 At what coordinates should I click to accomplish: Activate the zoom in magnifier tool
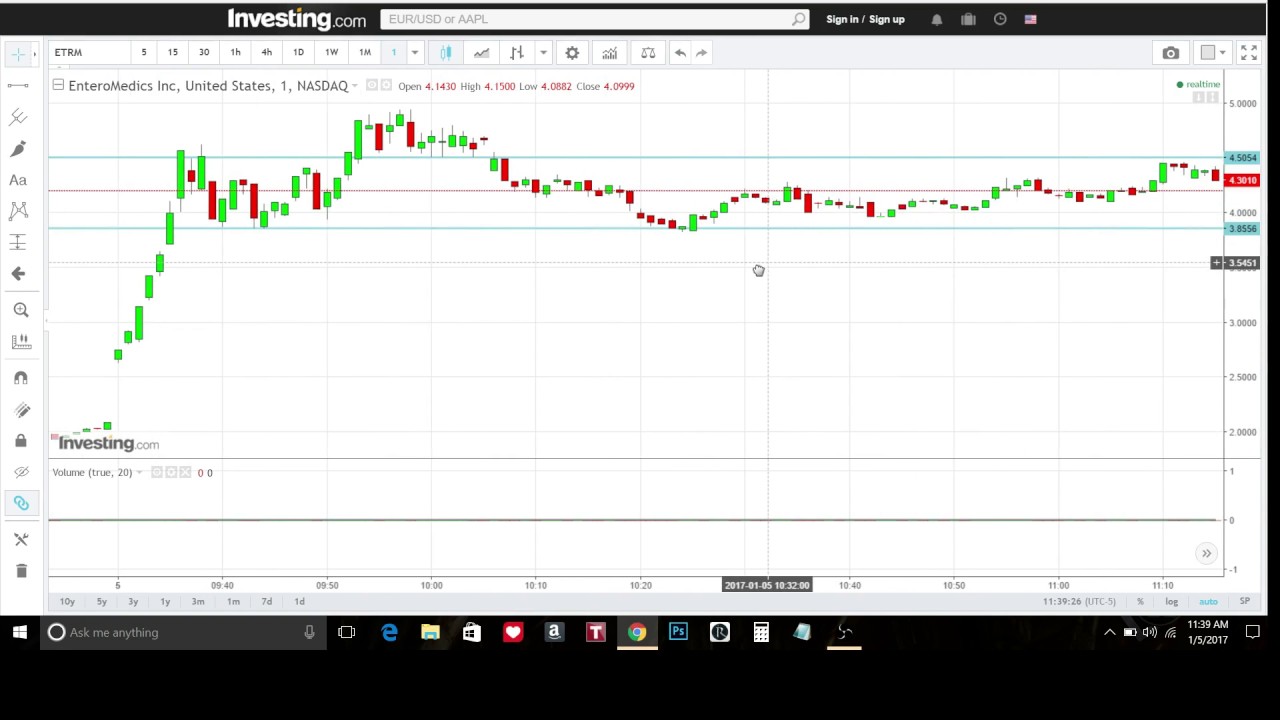pos(20,310)
